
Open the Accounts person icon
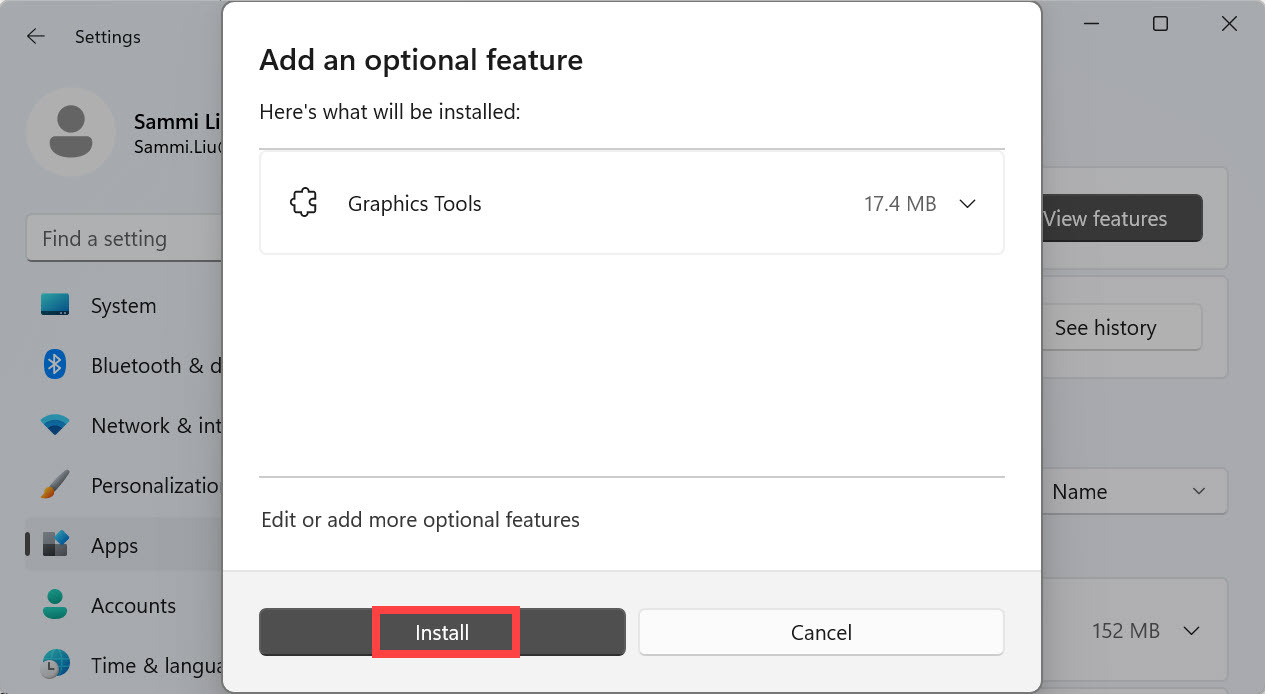pyautogui.click(x=55, y=605)
